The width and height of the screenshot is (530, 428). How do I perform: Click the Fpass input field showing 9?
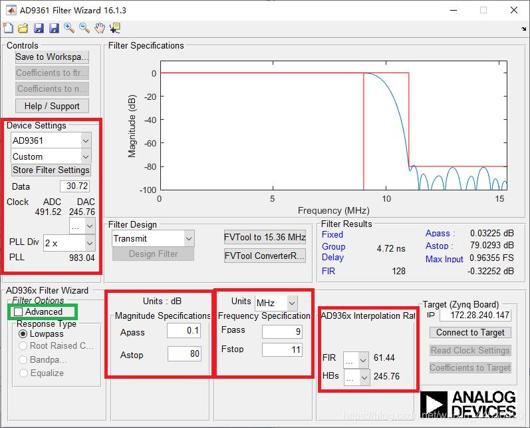282,332
